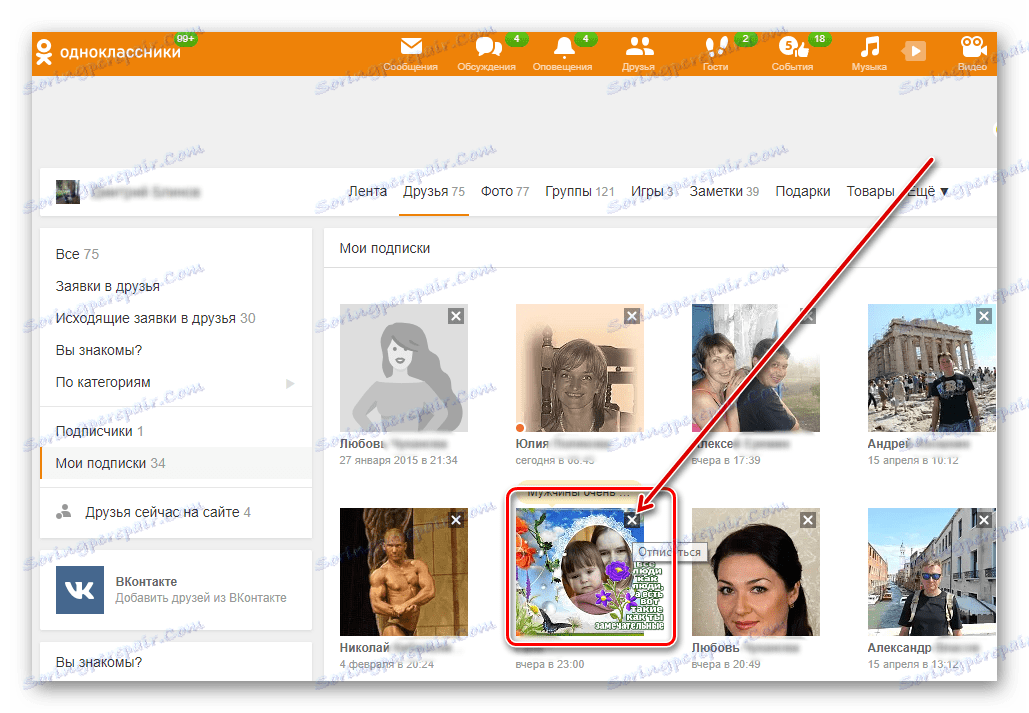Open the Гости guests icon
Image resolution: width=1029 pixels, height=713 pixels.
pyautogui.click(x=715, y=47)
